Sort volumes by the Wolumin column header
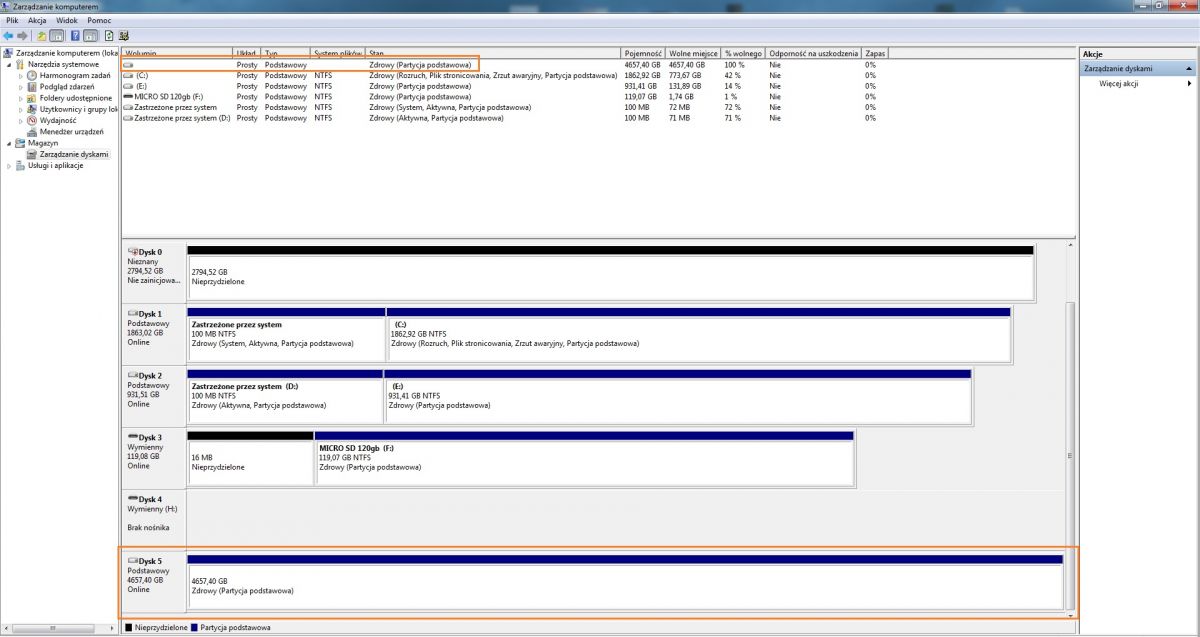Screen dimensions: 1200x637 click(x=177, y=52)
